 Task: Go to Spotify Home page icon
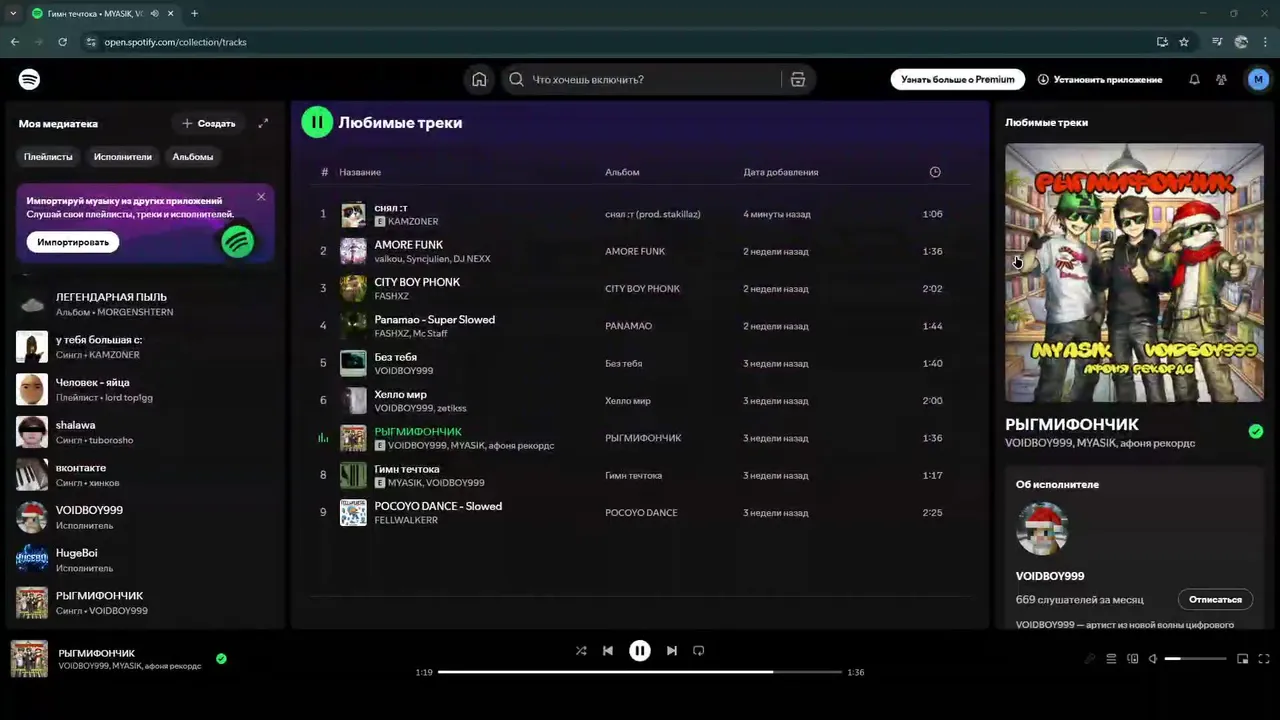pos(479,79)
